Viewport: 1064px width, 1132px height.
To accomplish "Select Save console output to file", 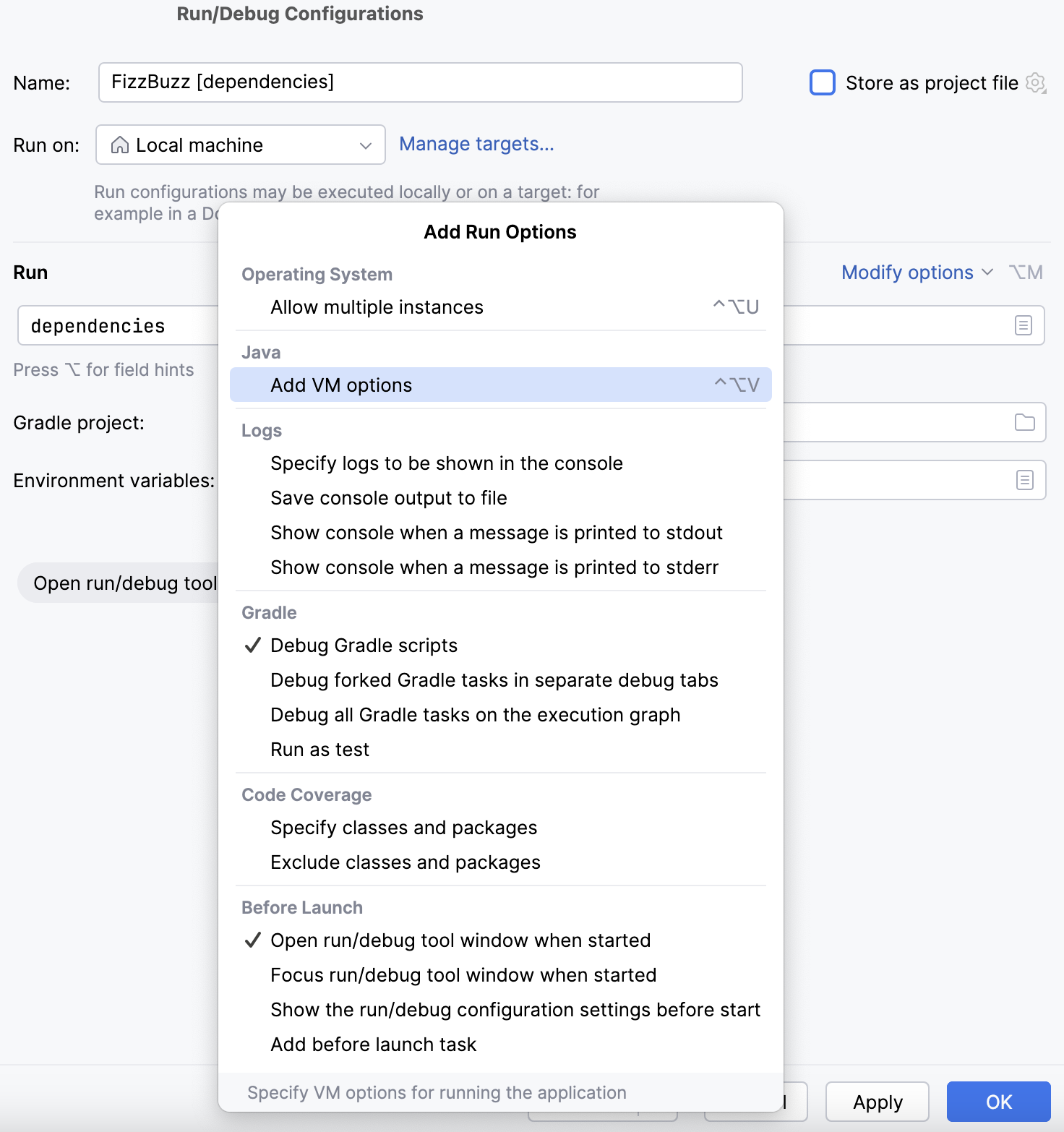I will coord(388,497).
